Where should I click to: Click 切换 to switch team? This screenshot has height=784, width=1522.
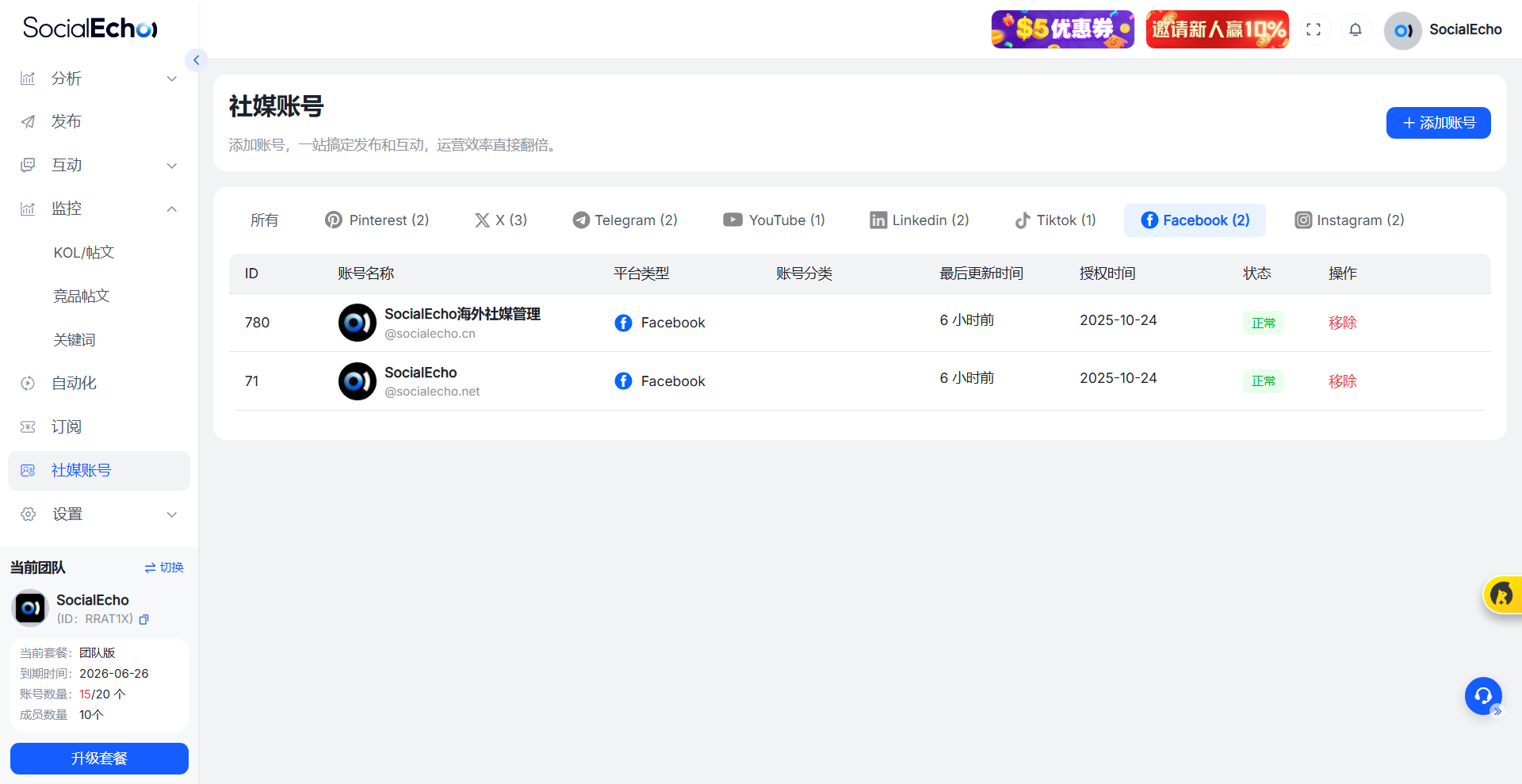[x=164, y=568]
